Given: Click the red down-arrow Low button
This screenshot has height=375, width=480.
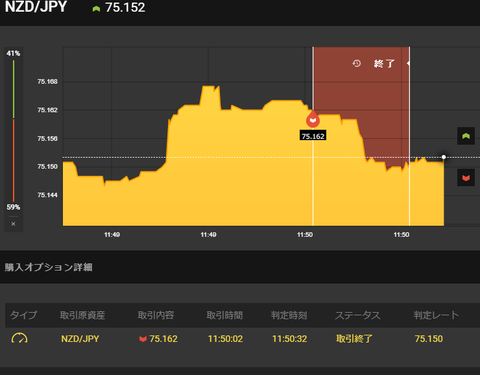Looking at the screenshot, I should coord(466,178).
